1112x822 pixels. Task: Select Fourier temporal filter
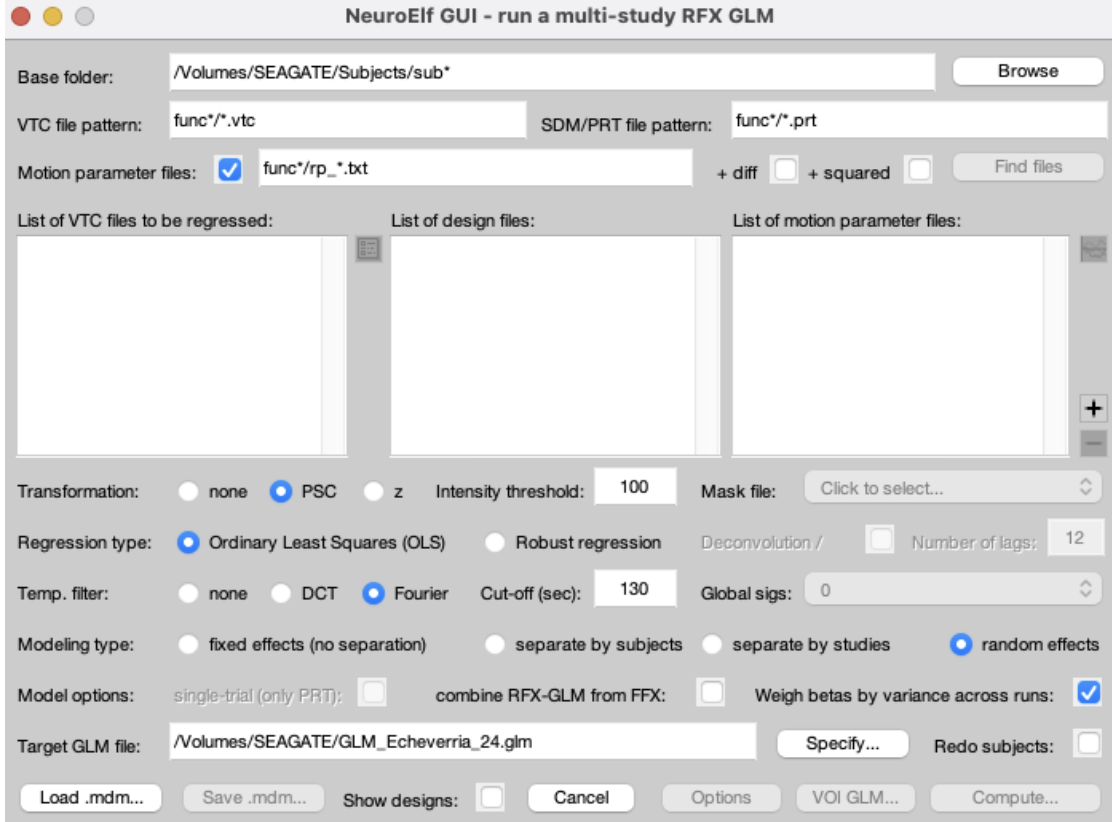tap(373, 593)
